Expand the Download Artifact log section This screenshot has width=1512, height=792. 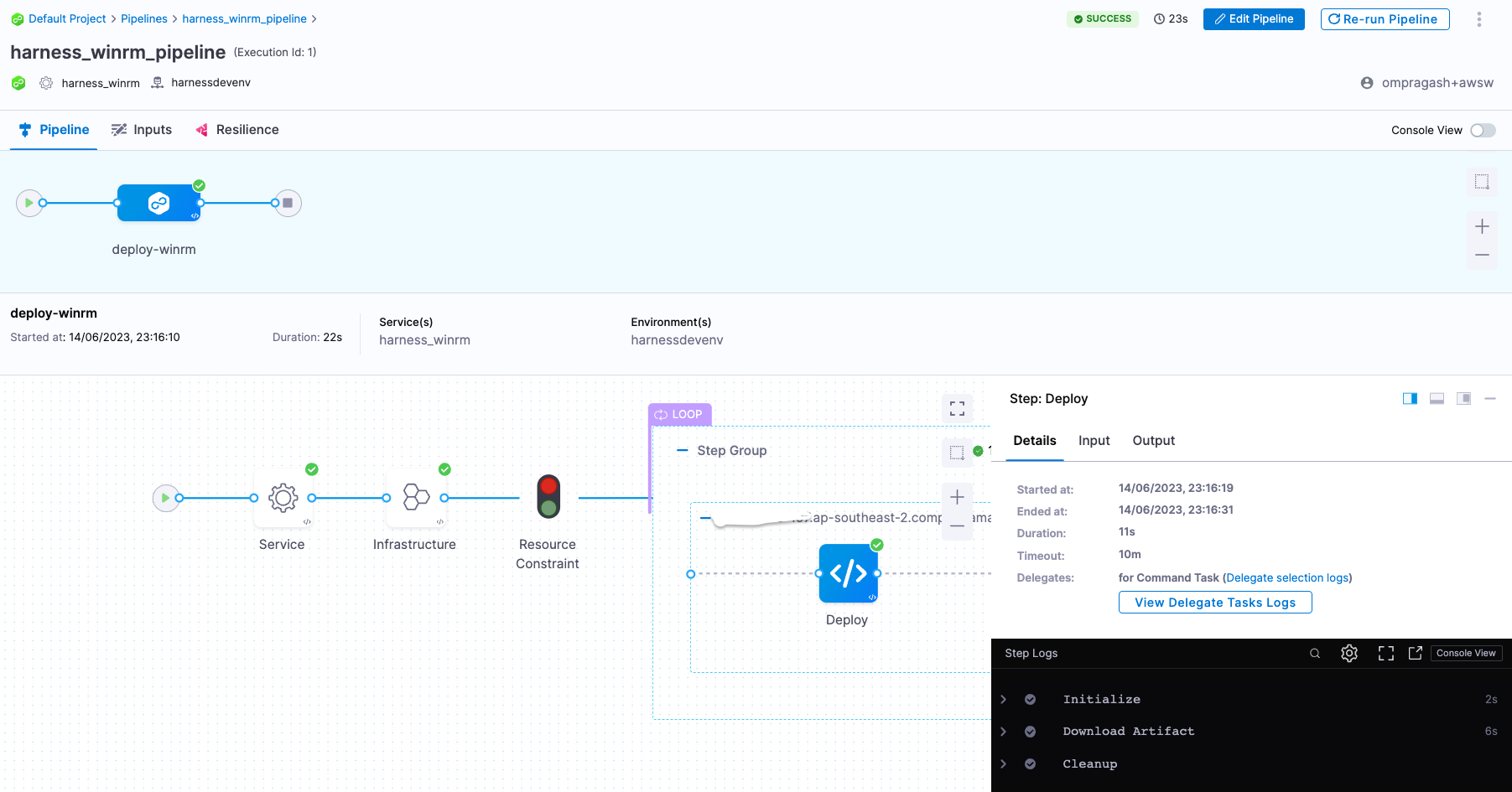coord(1003,732)
